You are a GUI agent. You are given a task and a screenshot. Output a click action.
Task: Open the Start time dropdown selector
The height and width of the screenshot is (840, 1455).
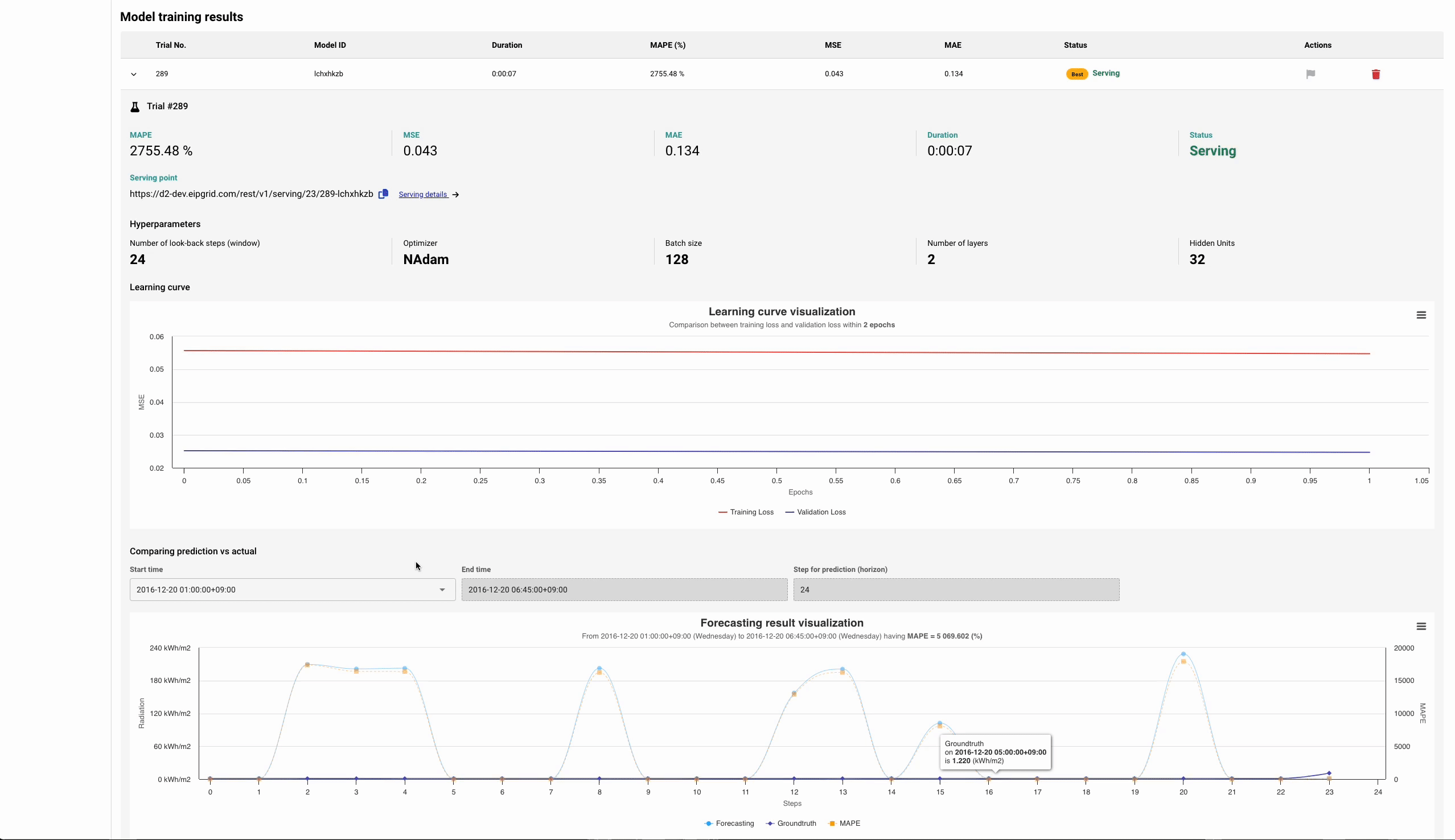[x=441, y=589]
